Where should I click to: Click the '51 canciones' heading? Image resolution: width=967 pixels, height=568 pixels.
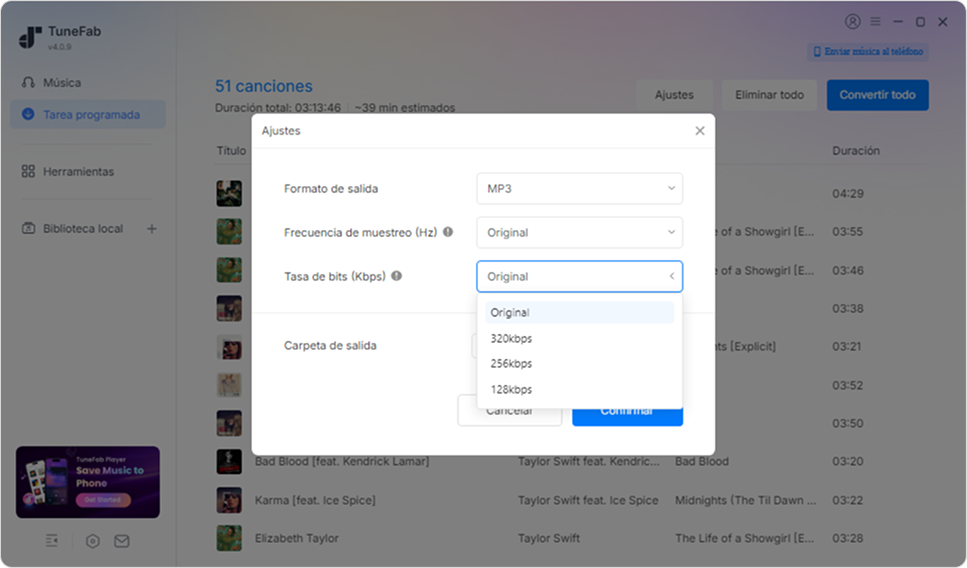[x=264, y=86]
